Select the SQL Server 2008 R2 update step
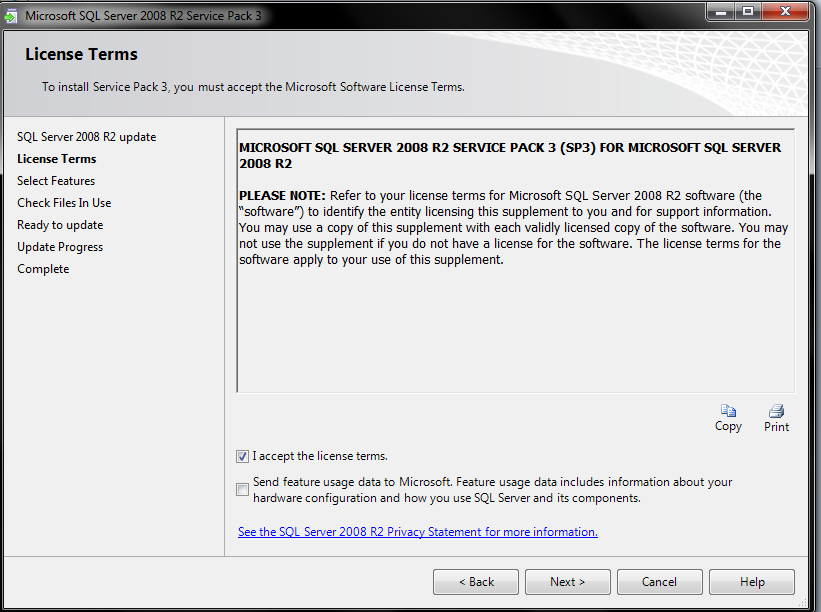This screenshot has height=612, width=821. tap(86, 137)
